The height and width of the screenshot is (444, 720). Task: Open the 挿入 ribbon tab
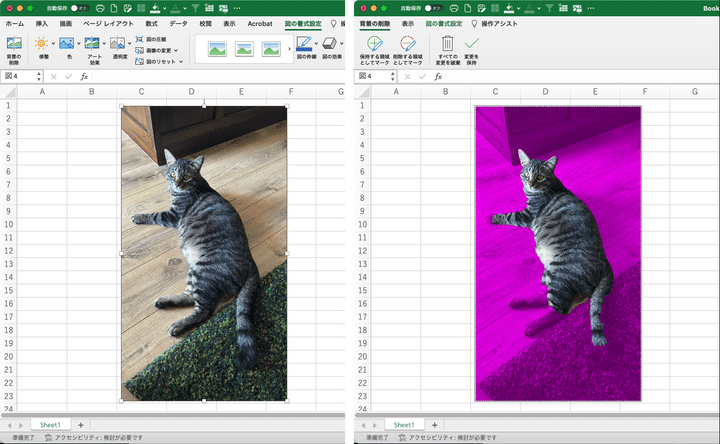42,22
